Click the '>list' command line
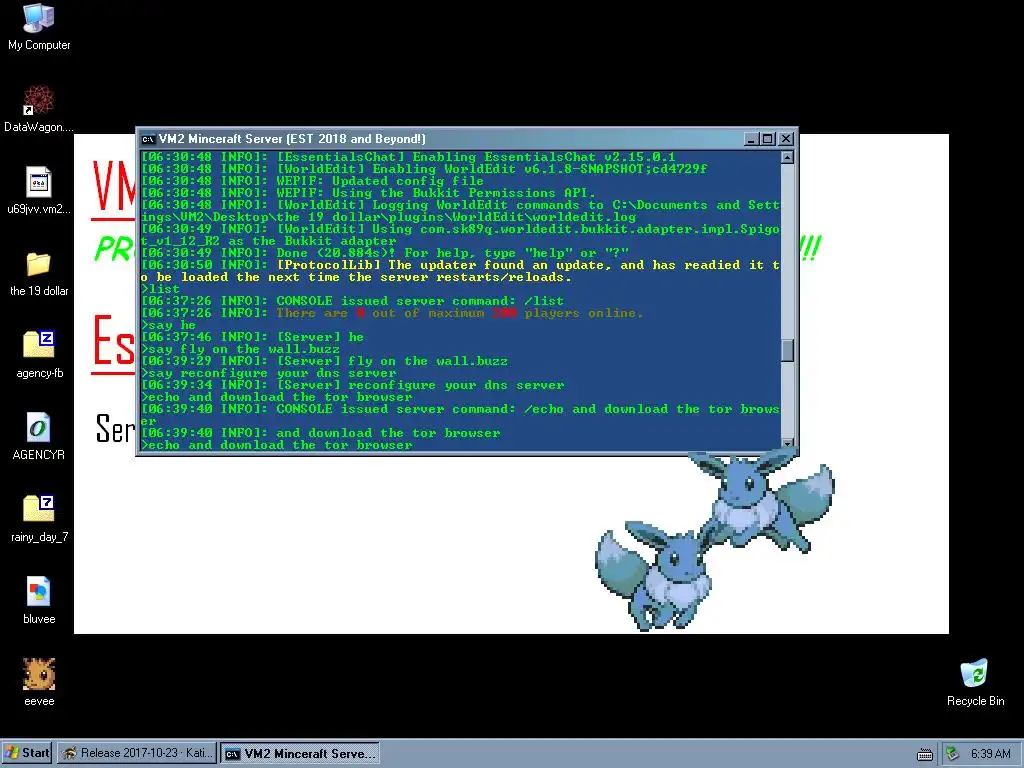The image size is (1024, 768). point(161,289)
